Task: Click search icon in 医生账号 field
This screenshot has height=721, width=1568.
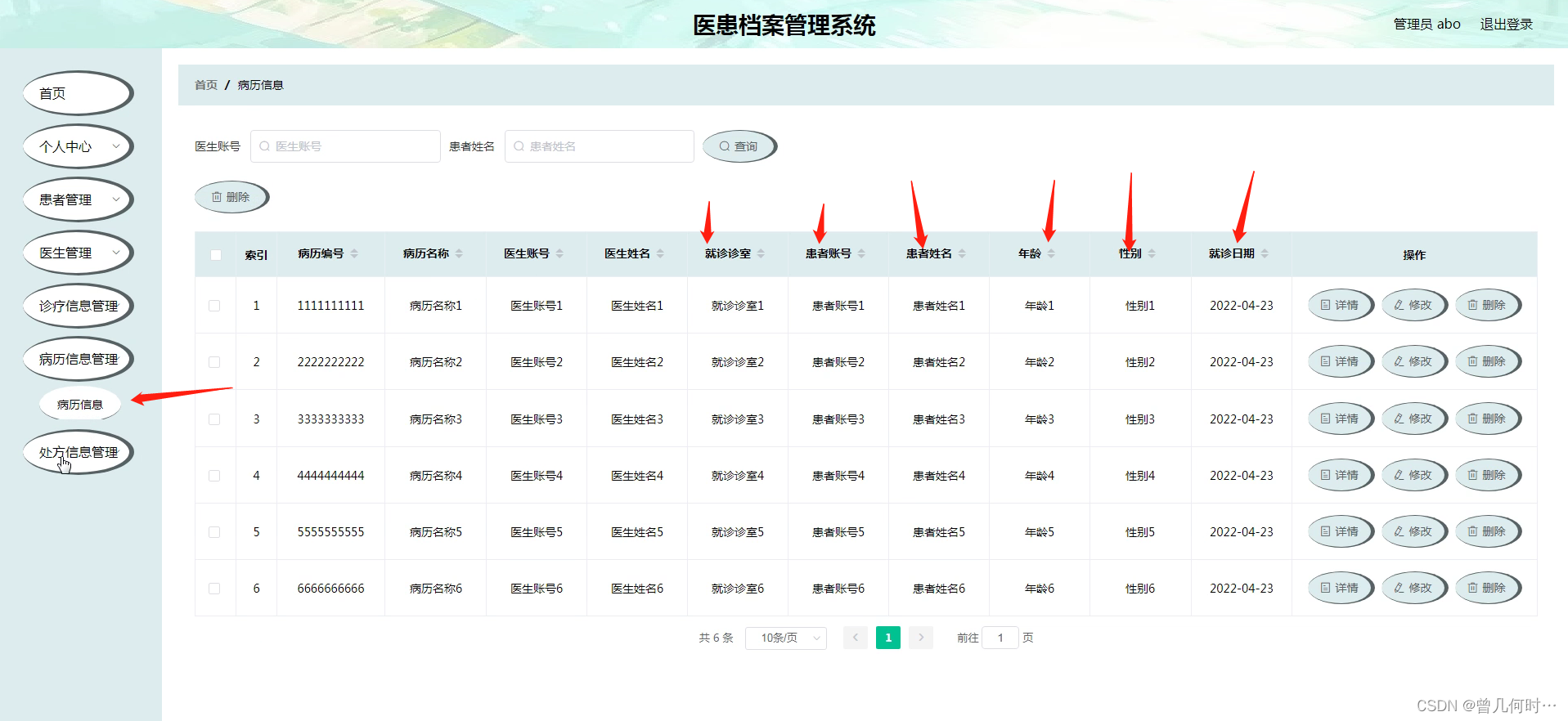Action: [x=264, y=146]
